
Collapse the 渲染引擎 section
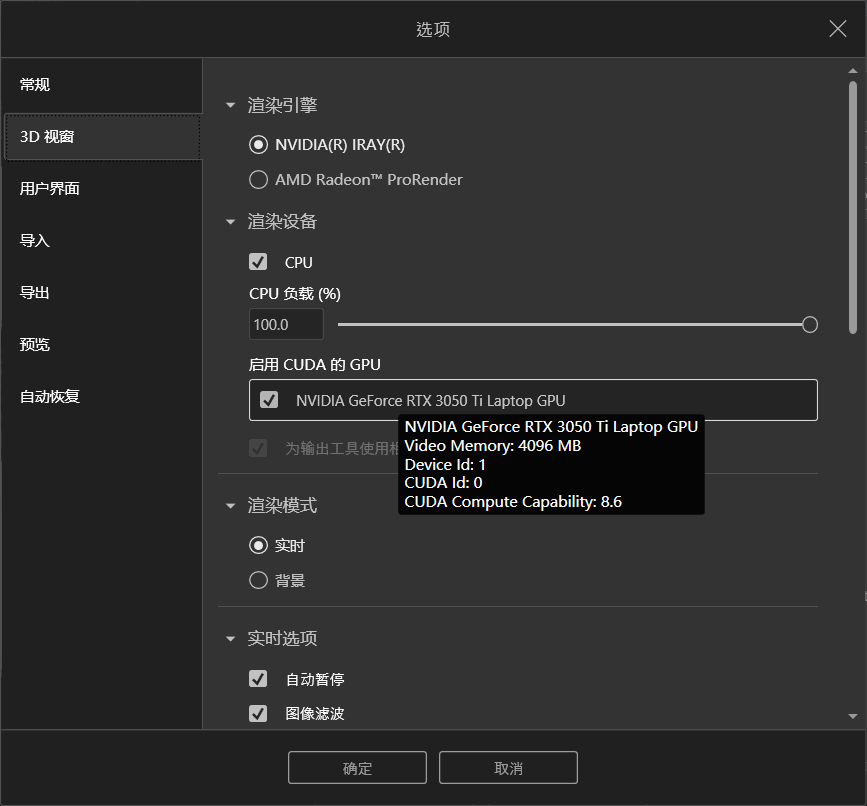[231, 105]
